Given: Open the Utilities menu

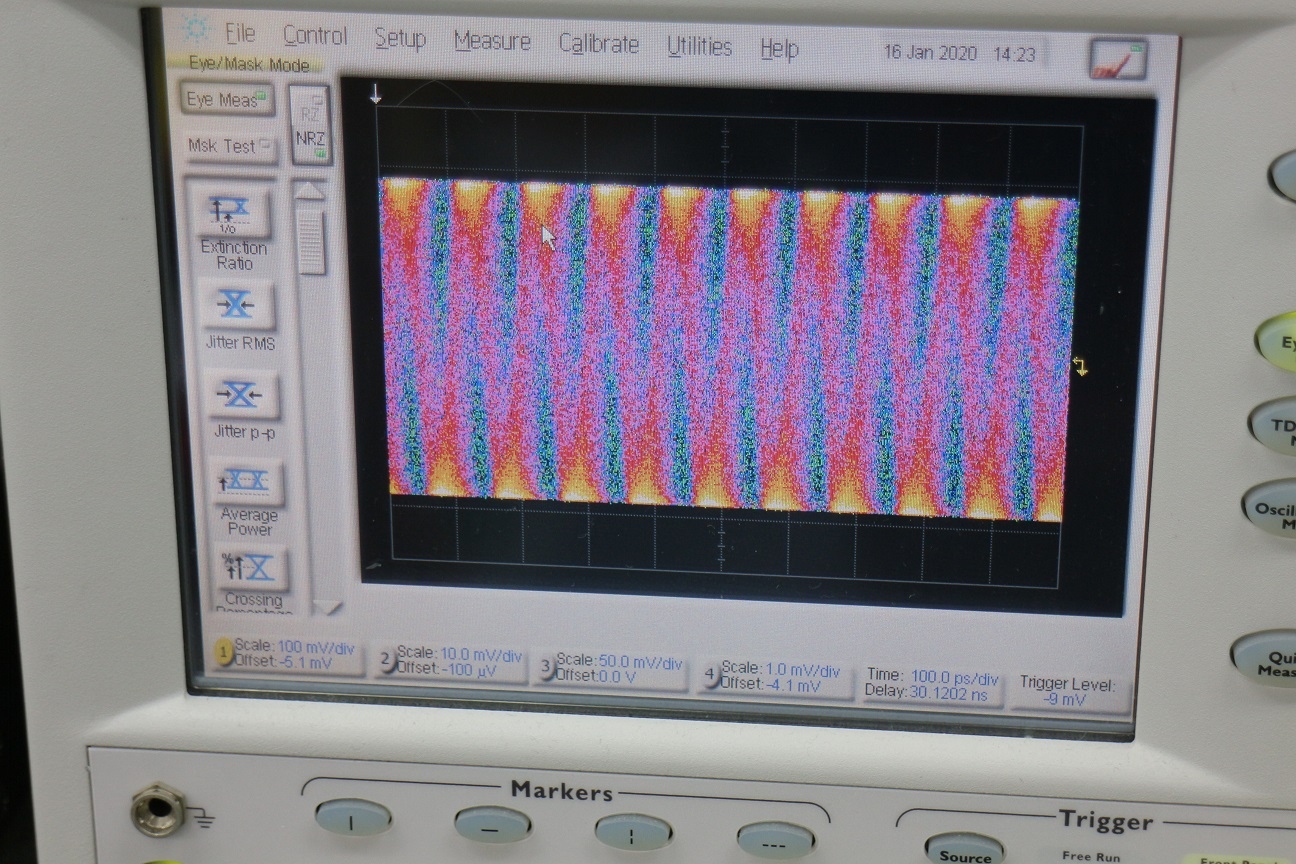Looking at the screenshot, I should pos(699,47).
